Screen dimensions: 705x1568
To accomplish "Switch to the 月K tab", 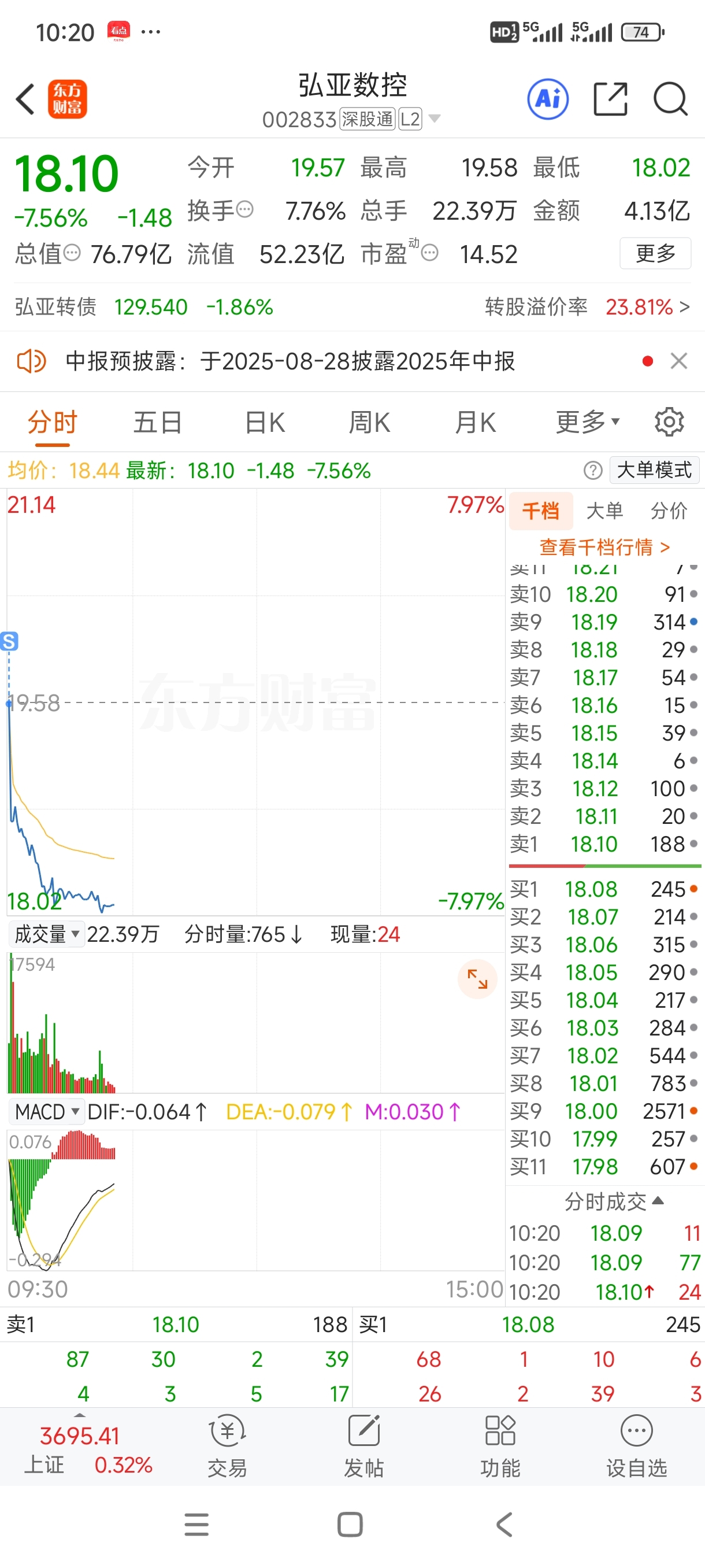I will pos(476,422).
